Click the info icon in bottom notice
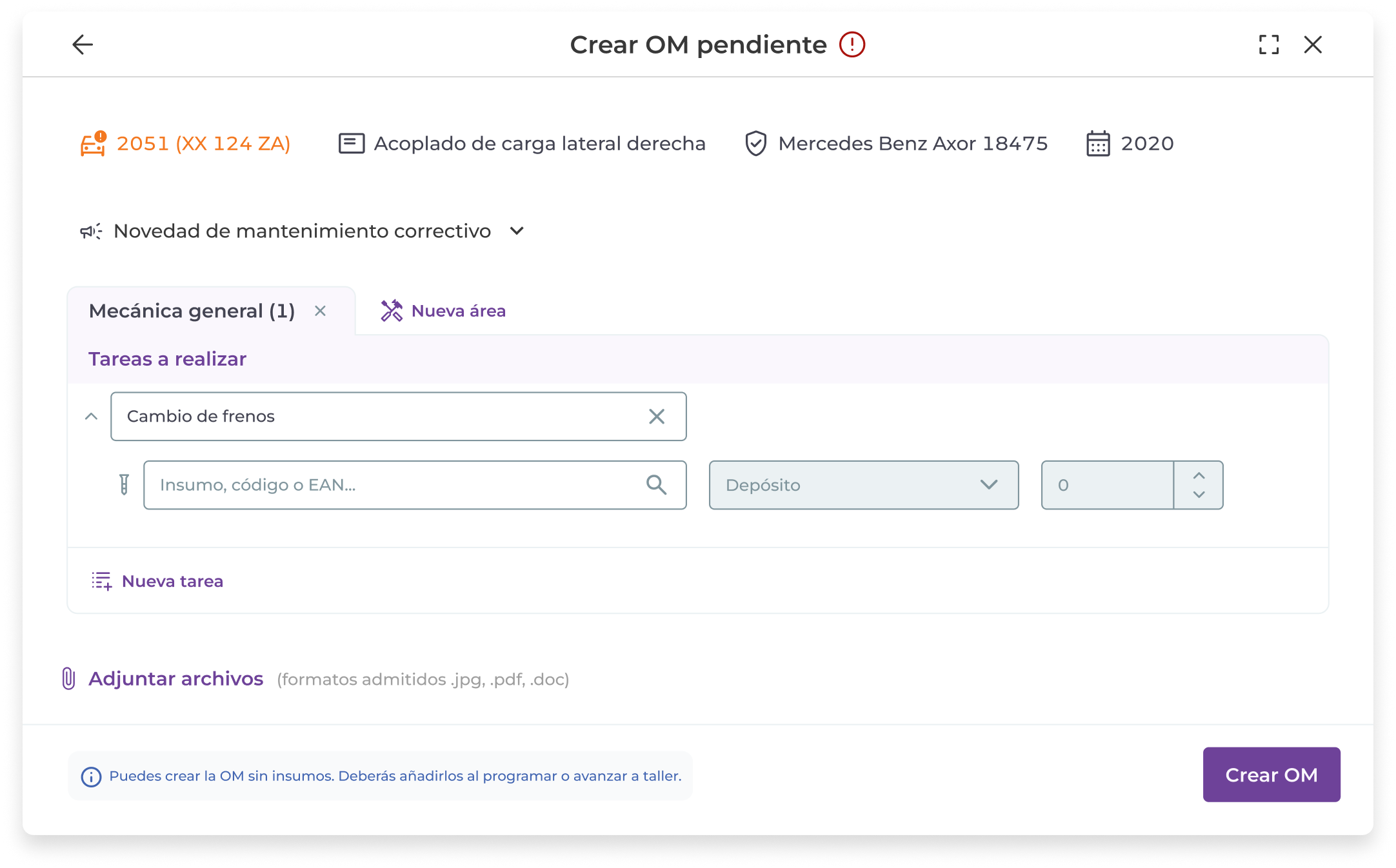 point(91,776)
